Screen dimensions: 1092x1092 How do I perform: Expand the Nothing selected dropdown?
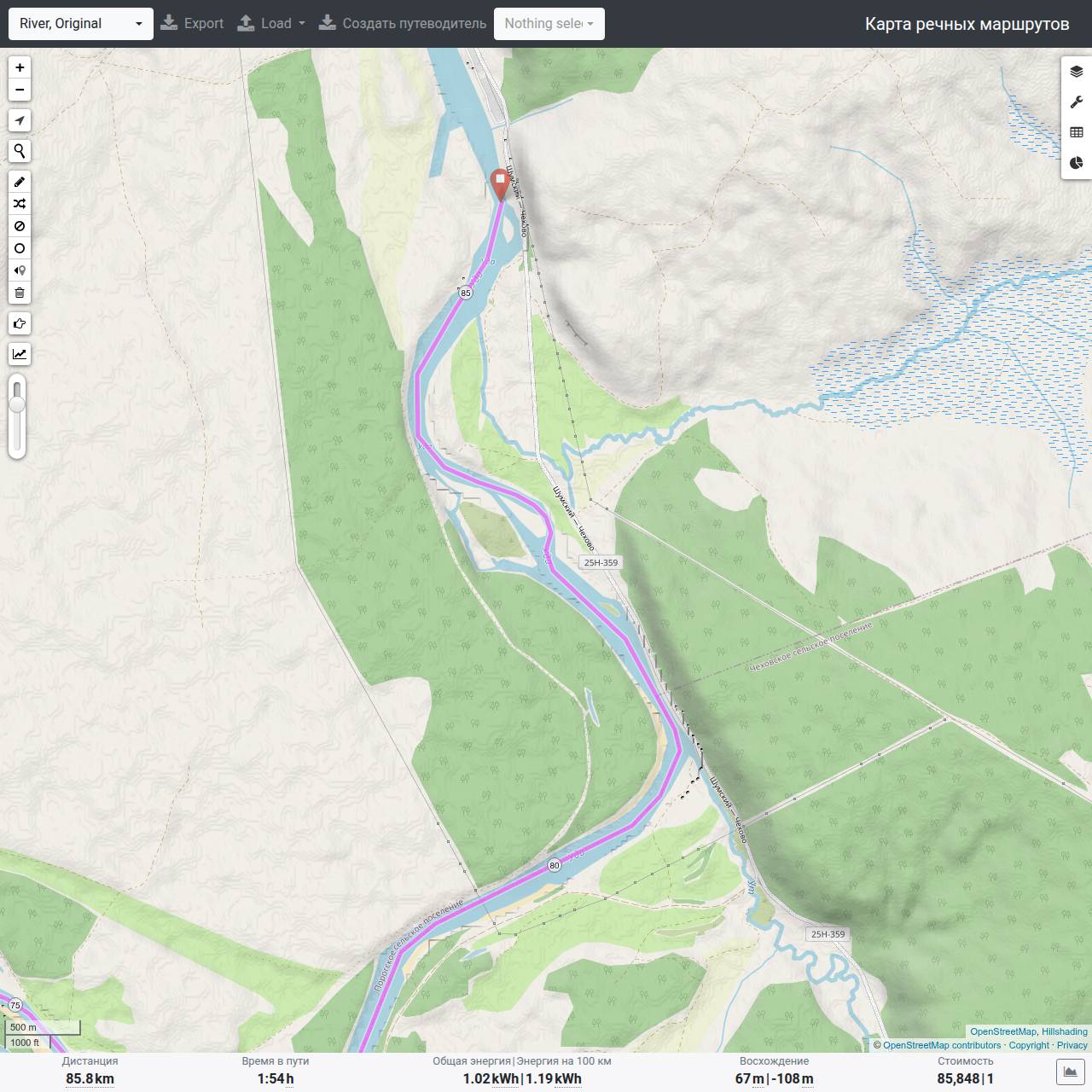tap(549, 24)
